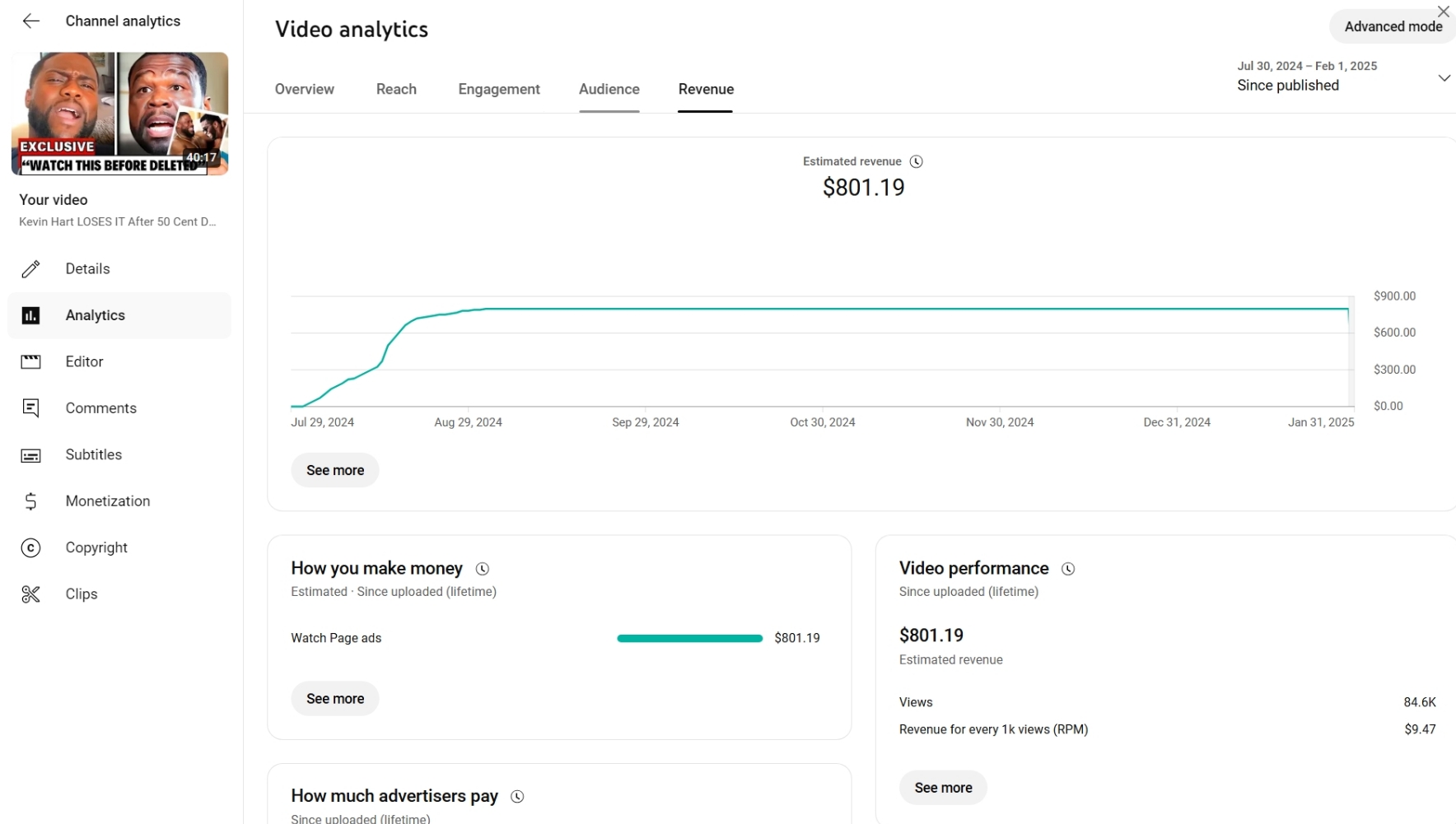Select the Editor clapperboard icon

coord(30,362)
